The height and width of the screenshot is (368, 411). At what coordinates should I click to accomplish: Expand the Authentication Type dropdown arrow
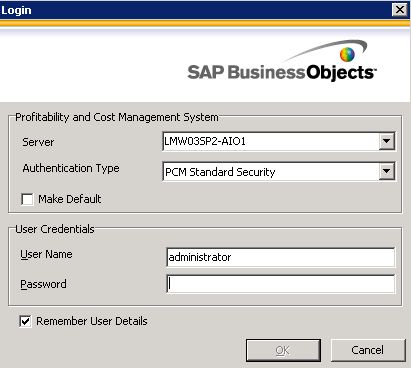pyautogui.click(x=387, y=171)
